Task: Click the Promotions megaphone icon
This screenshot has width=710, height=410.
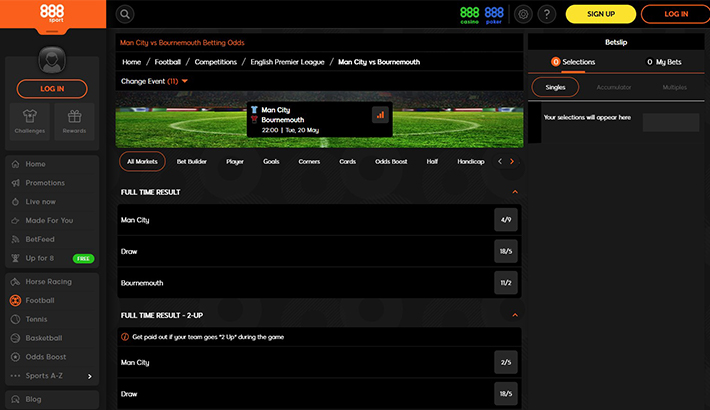Action: (15, 183)
